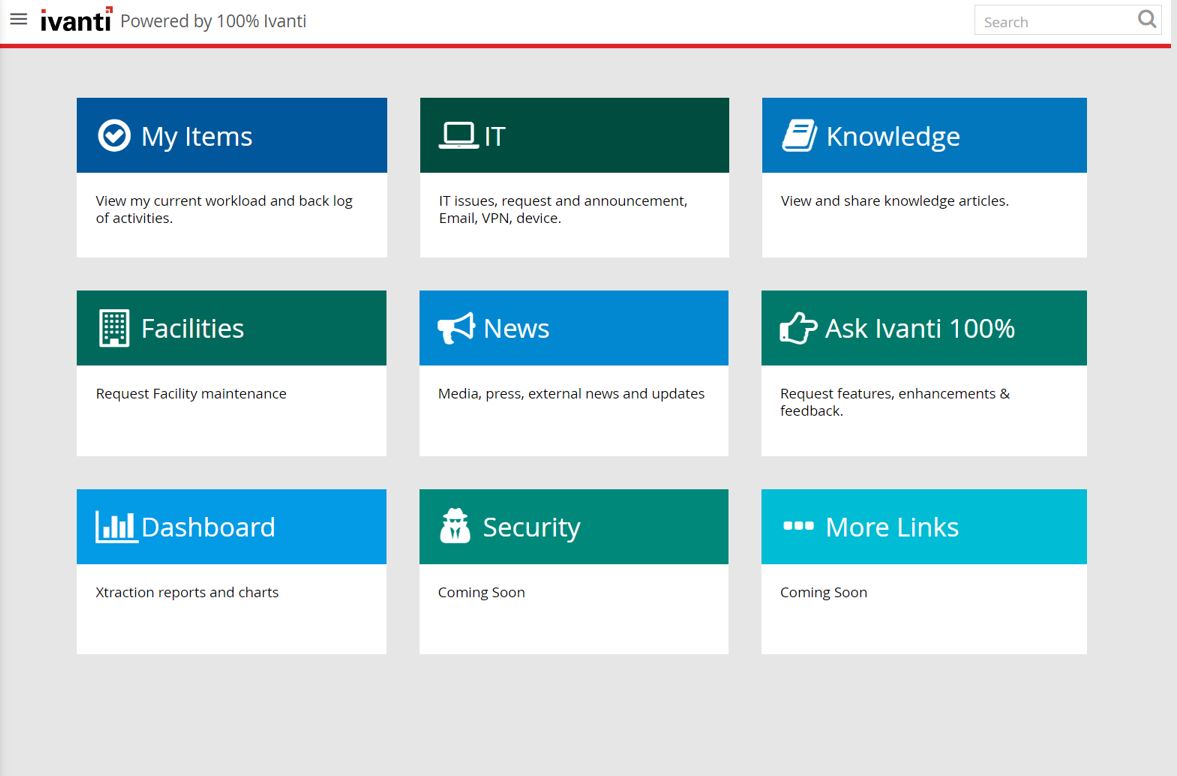
Task: Open the News and updates tile
Action: pyautogui.click(x=574, y=372)
